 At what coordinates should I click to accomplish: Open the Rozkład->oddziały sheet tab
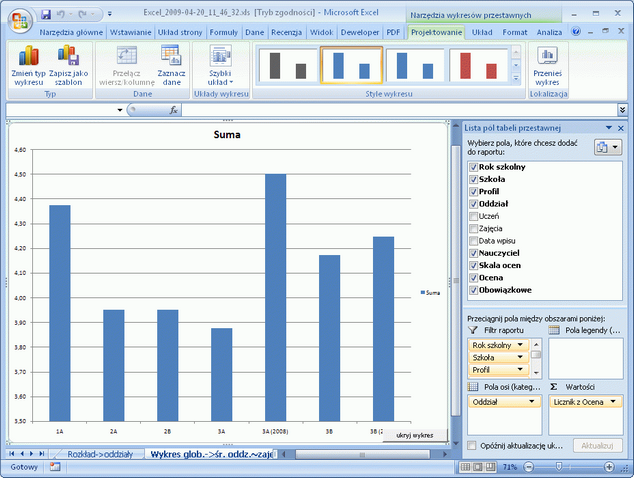coord(100,454)
